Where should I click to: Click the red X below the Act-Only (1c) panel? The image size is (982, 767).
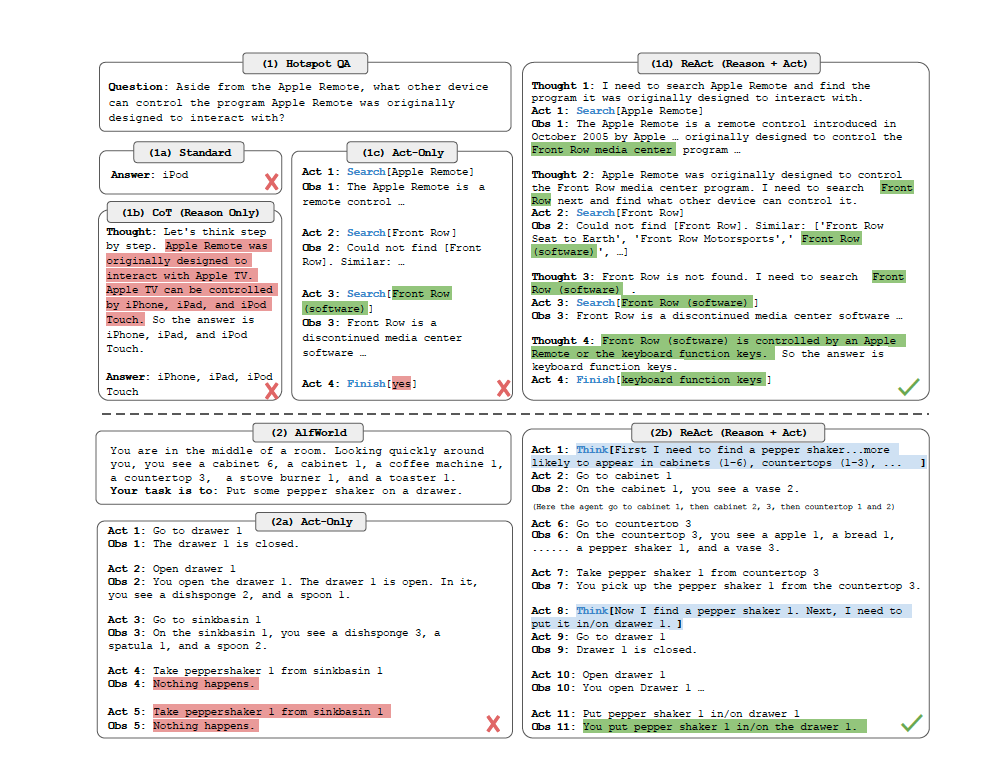(504, 388)
